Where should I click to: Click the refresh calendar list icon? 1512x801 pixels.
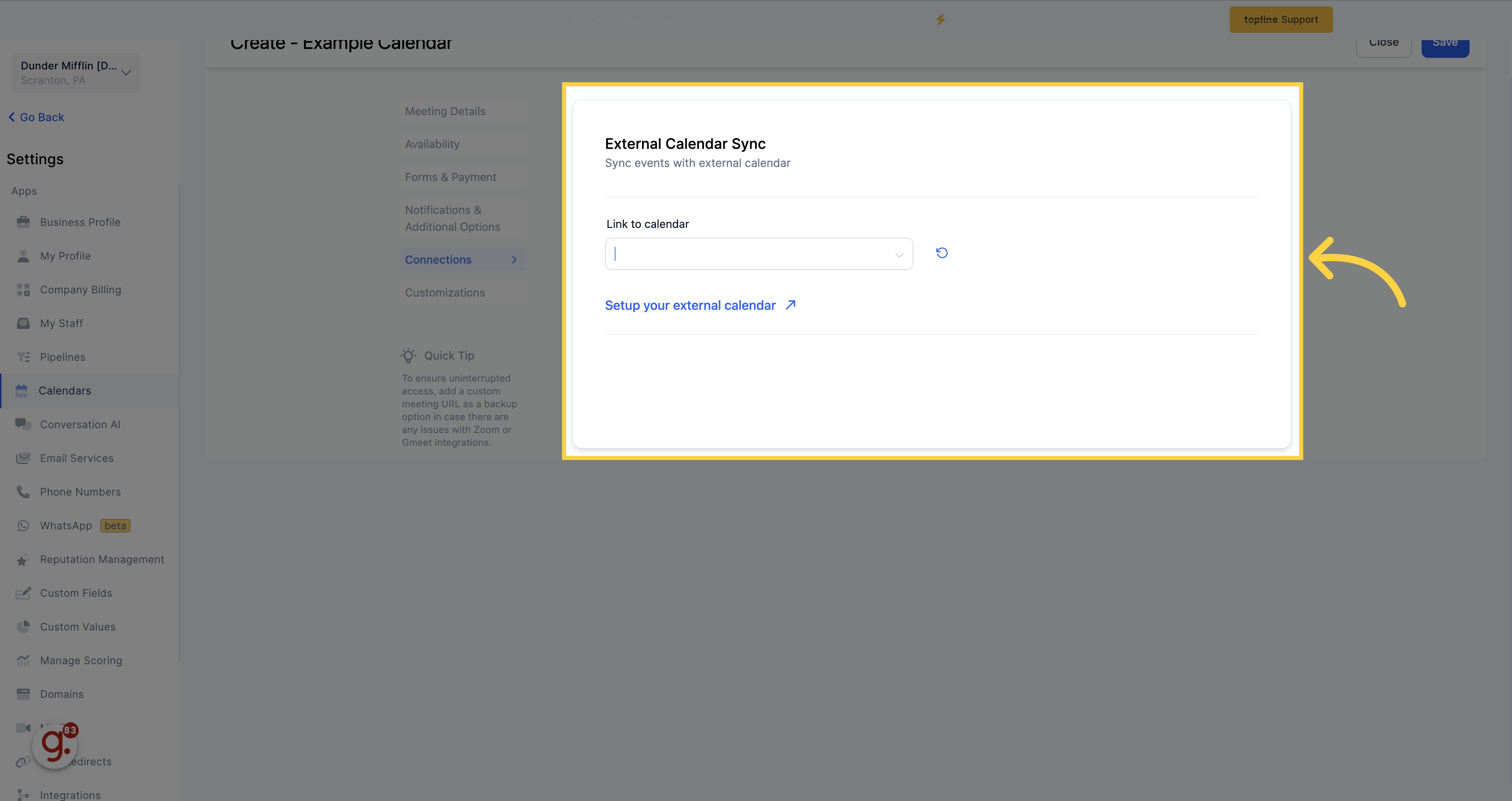[x=941, y=253]
